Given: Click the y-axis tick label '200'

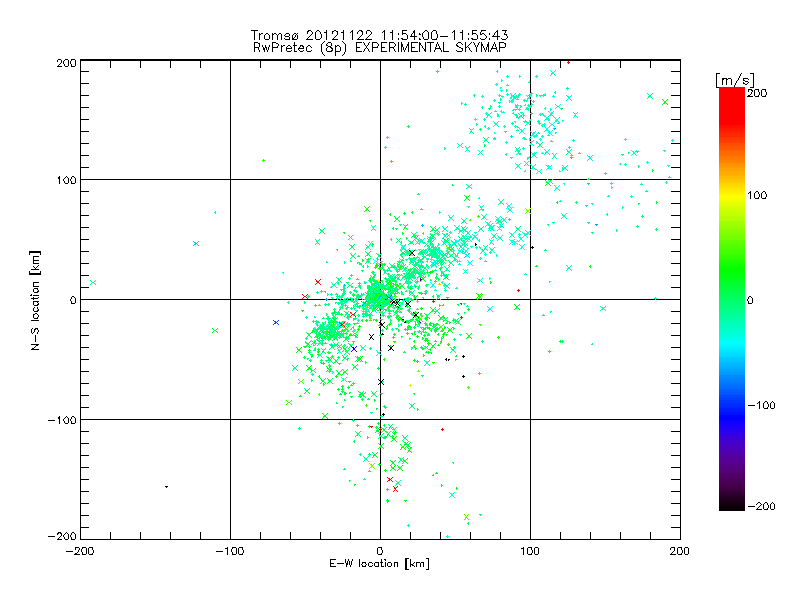Looking at the screenshot, I should [x=66, y=63].
